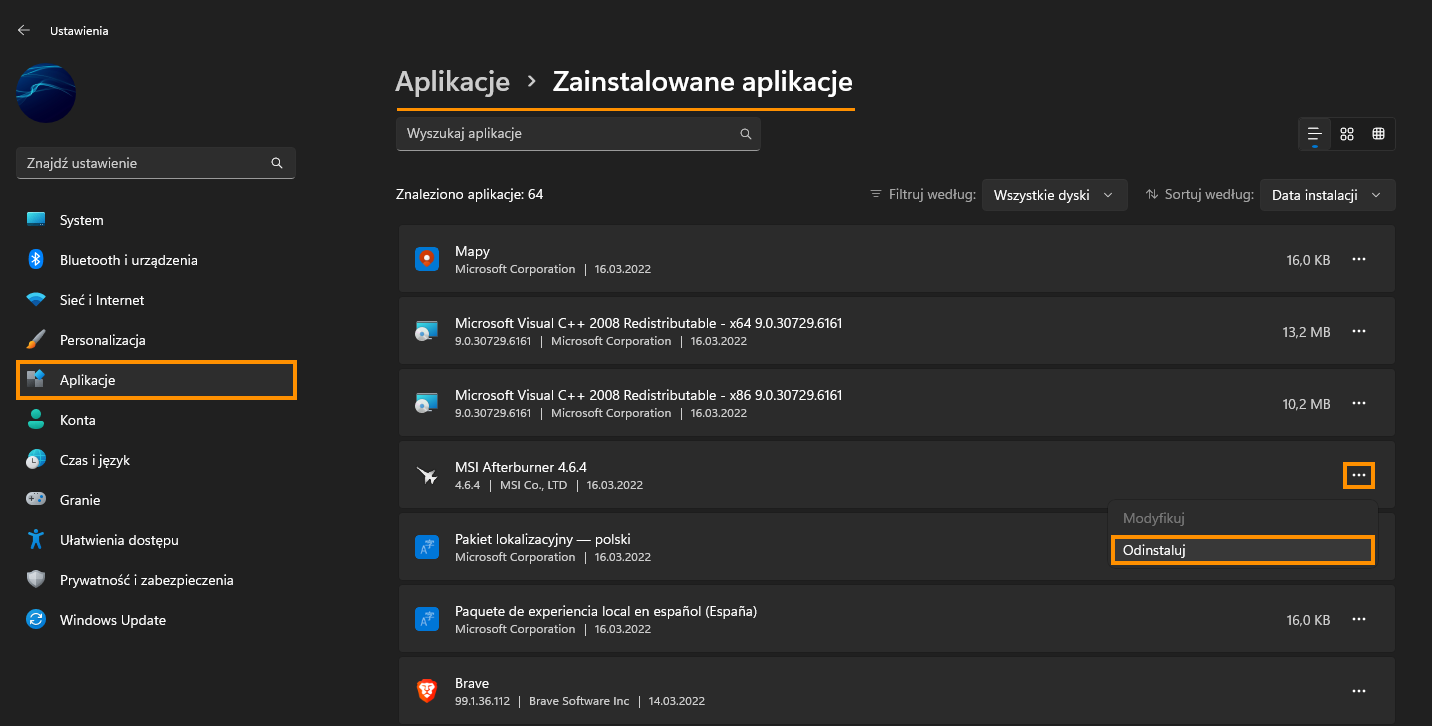The width and height of the screenshot is (1432, 726).
Task: Click Znaleziono aplikacje: 64 text
Action: coord(470,194)
